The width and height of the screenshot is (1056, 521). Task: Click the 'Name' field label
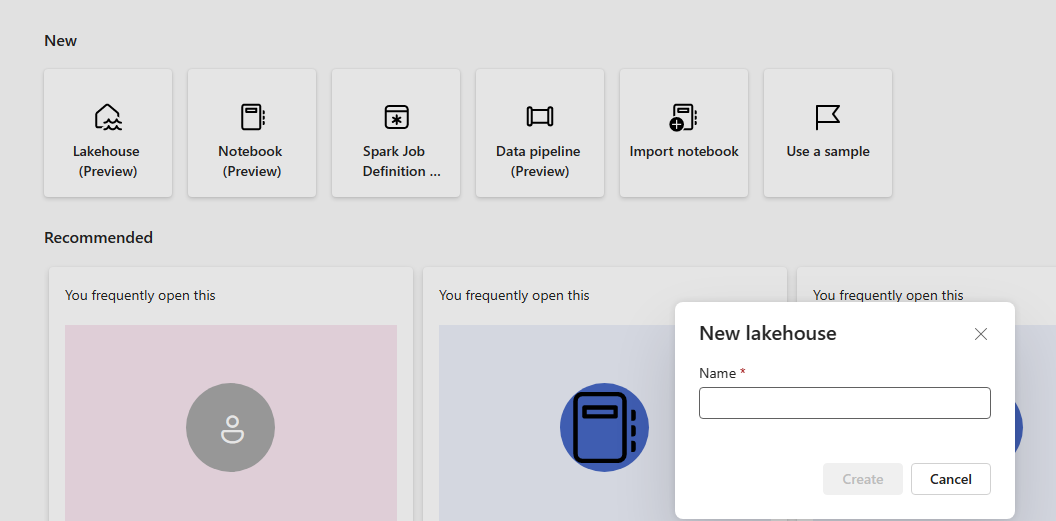[717, 374]
